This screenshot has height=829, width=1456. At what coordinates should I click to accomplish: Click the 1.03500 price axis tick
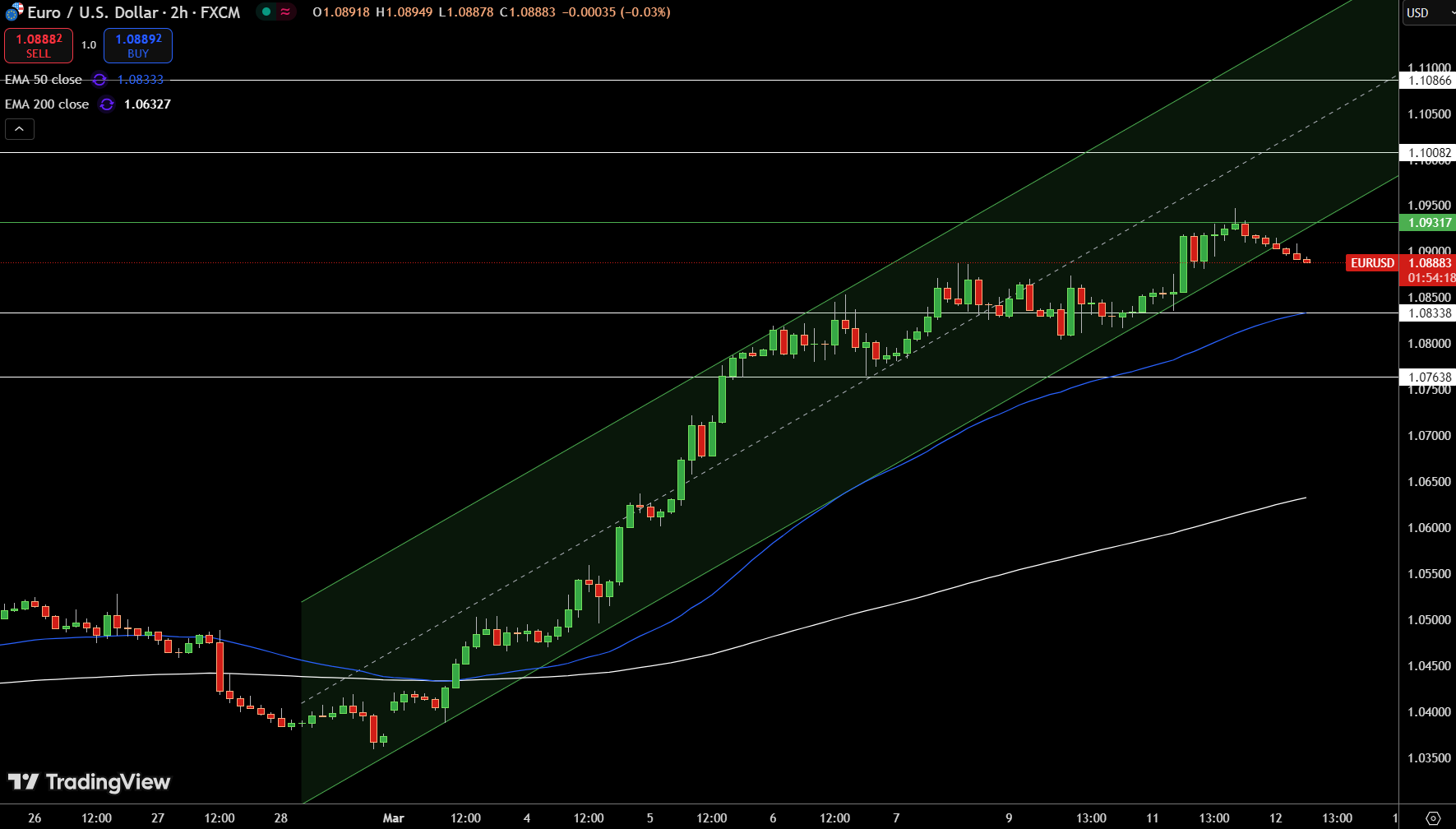click(1429, 758)
